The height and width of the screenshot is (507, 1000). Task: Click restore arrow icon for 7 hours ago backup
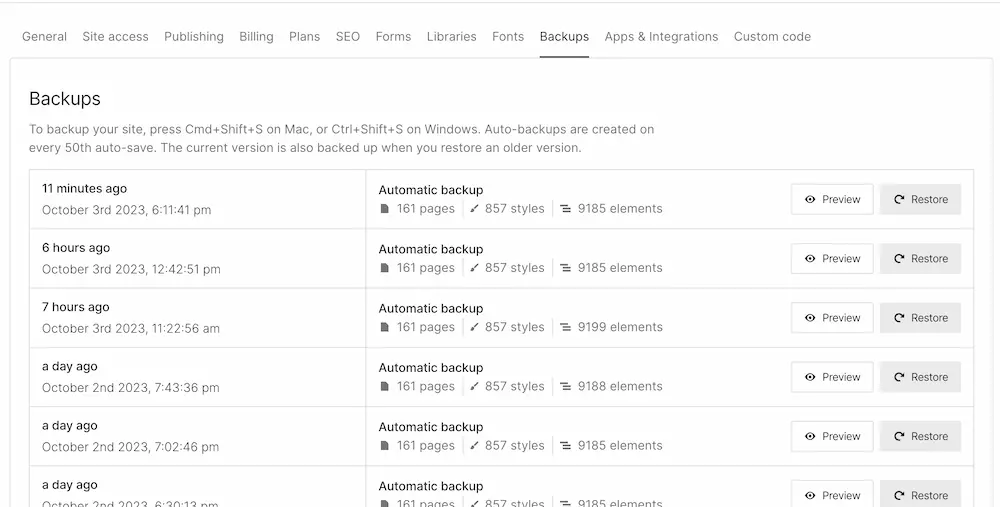(x=899, y=318)
